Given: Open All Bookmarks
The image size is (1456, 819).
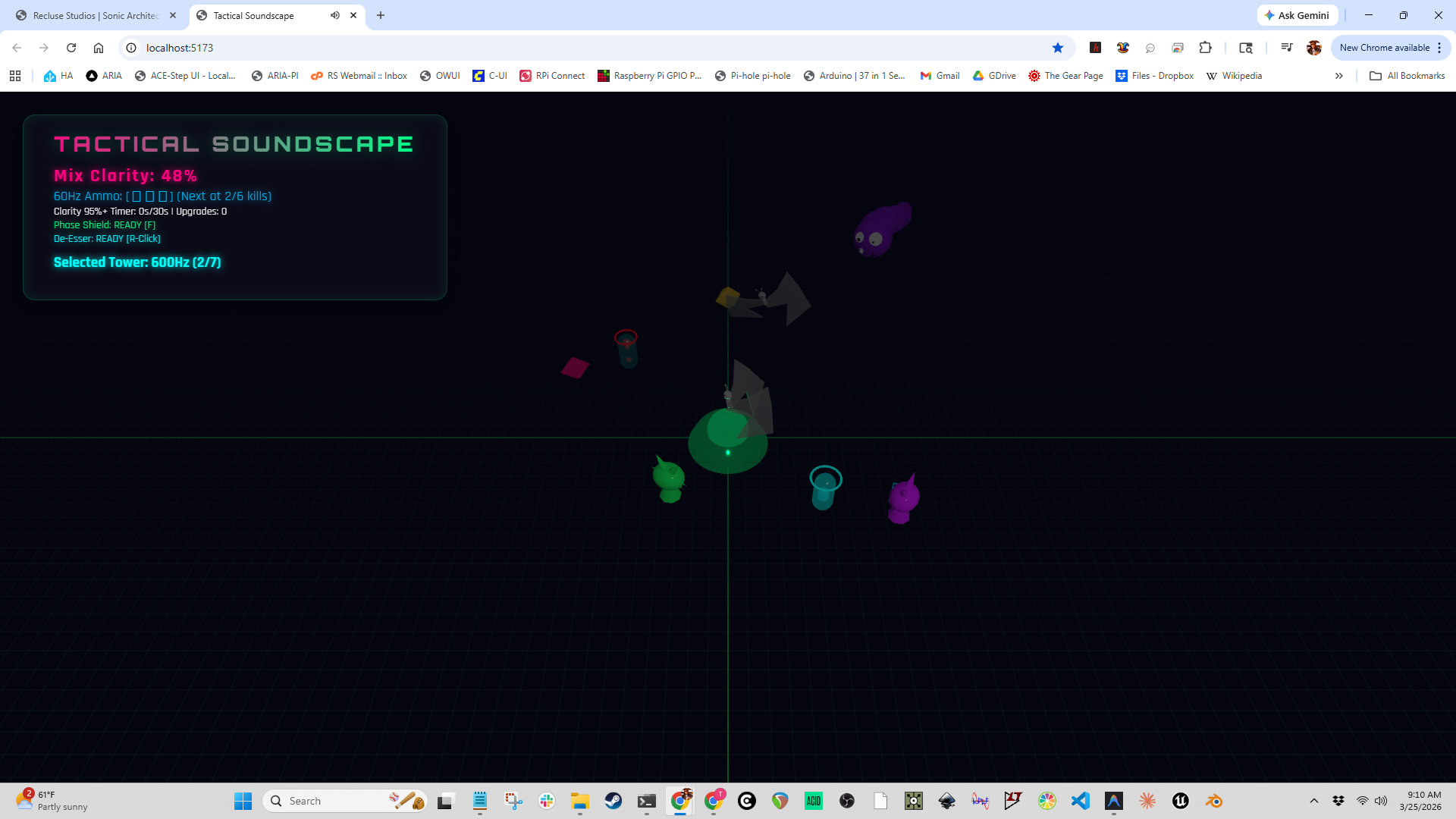Looking at the screenshot, I should pyautogui.click(x=1407, y=75).
